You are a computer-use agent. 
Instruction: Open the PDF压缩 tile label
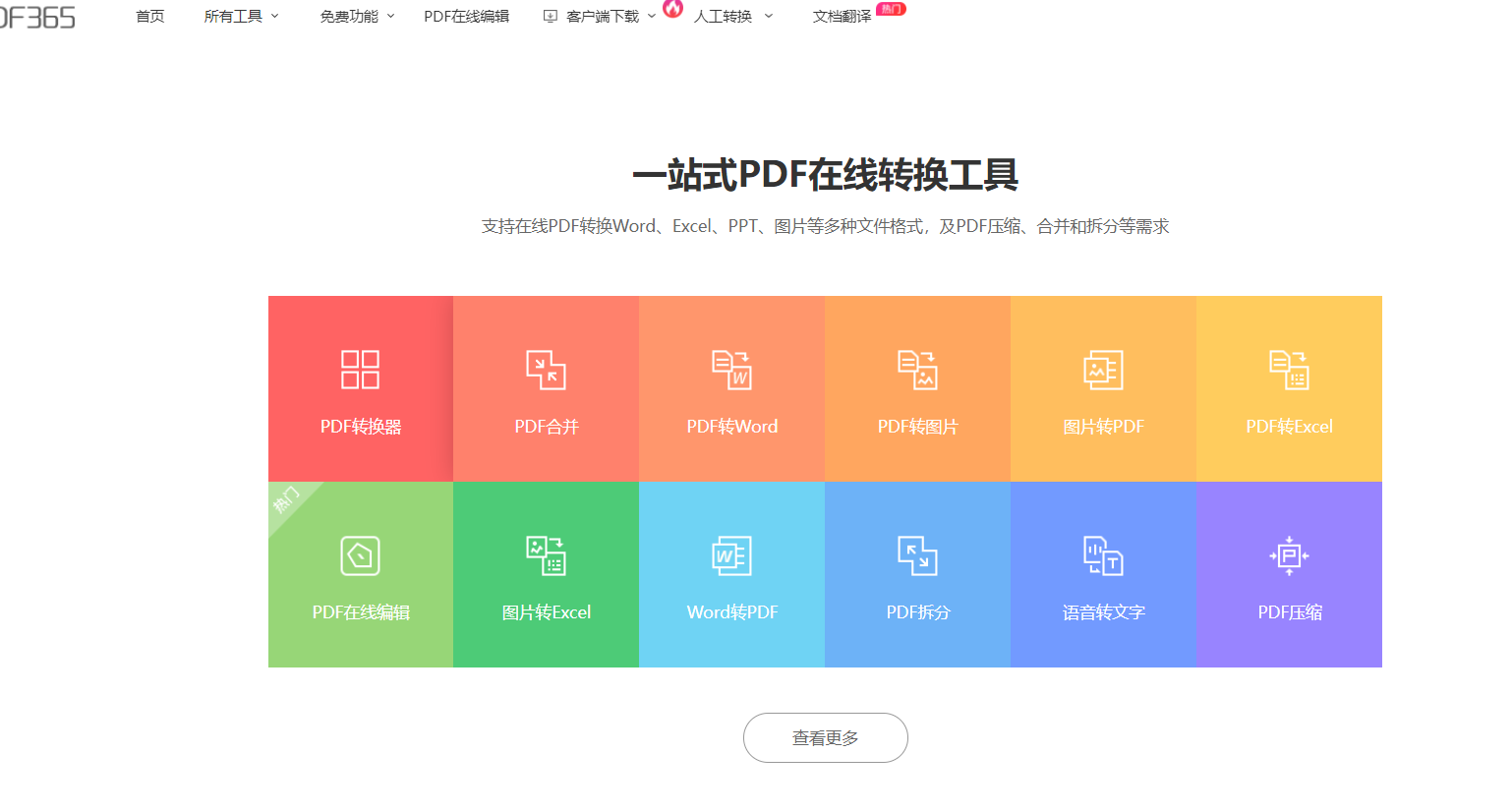point(1290,612)
